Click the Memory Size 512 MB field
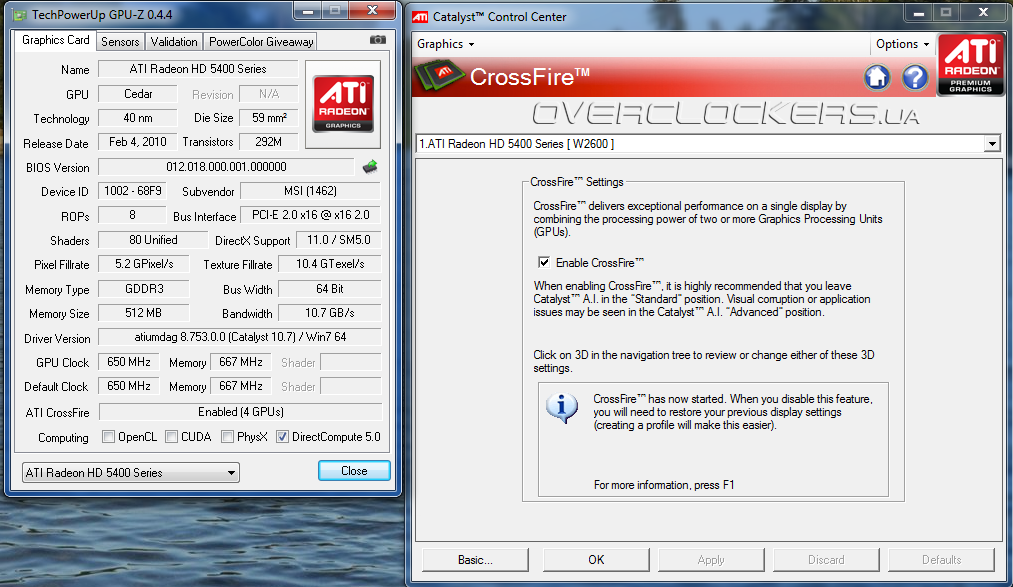Screen dimensions: 1013x587 [143, 313]
